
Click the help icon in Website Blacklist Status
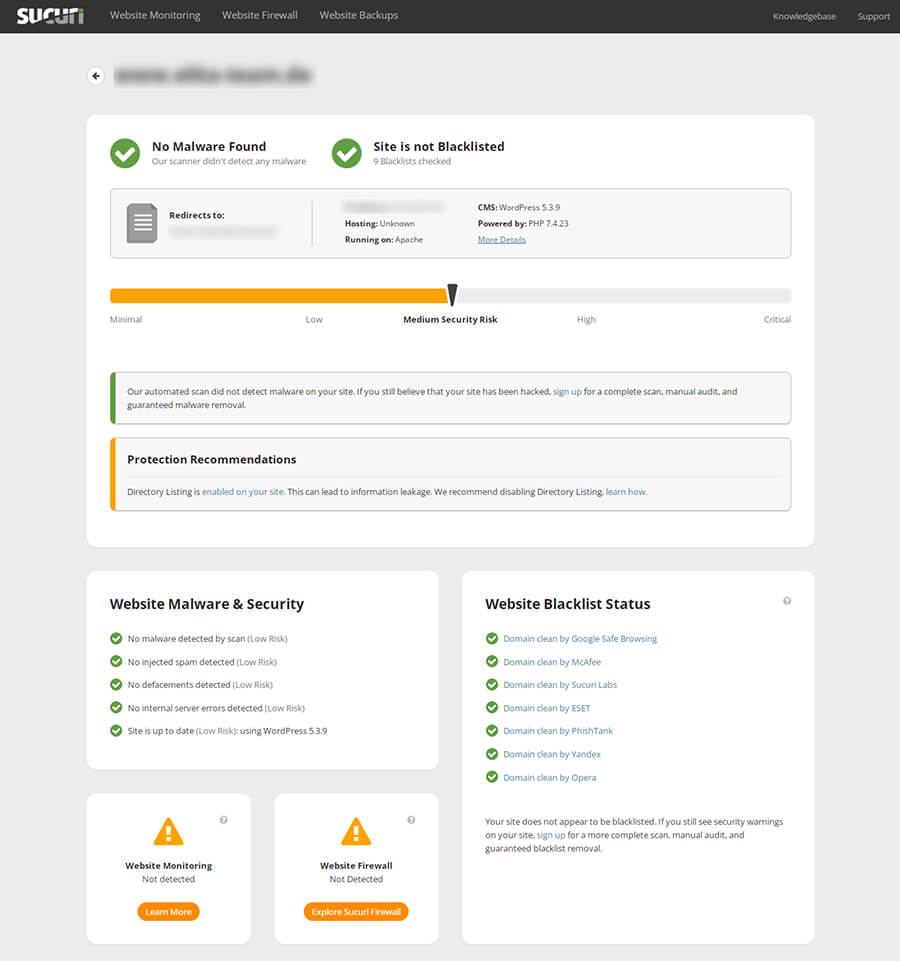pyautogui.click(x=787, y=601)
